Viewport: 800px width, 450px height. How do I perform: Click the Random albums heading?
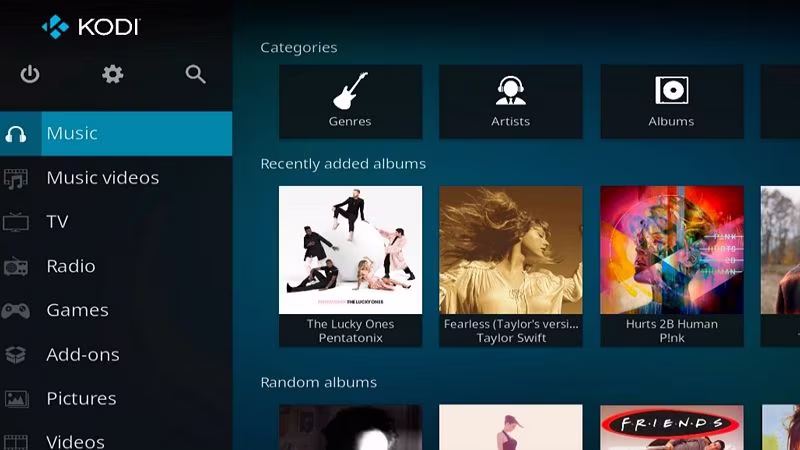tap(318, 382)
